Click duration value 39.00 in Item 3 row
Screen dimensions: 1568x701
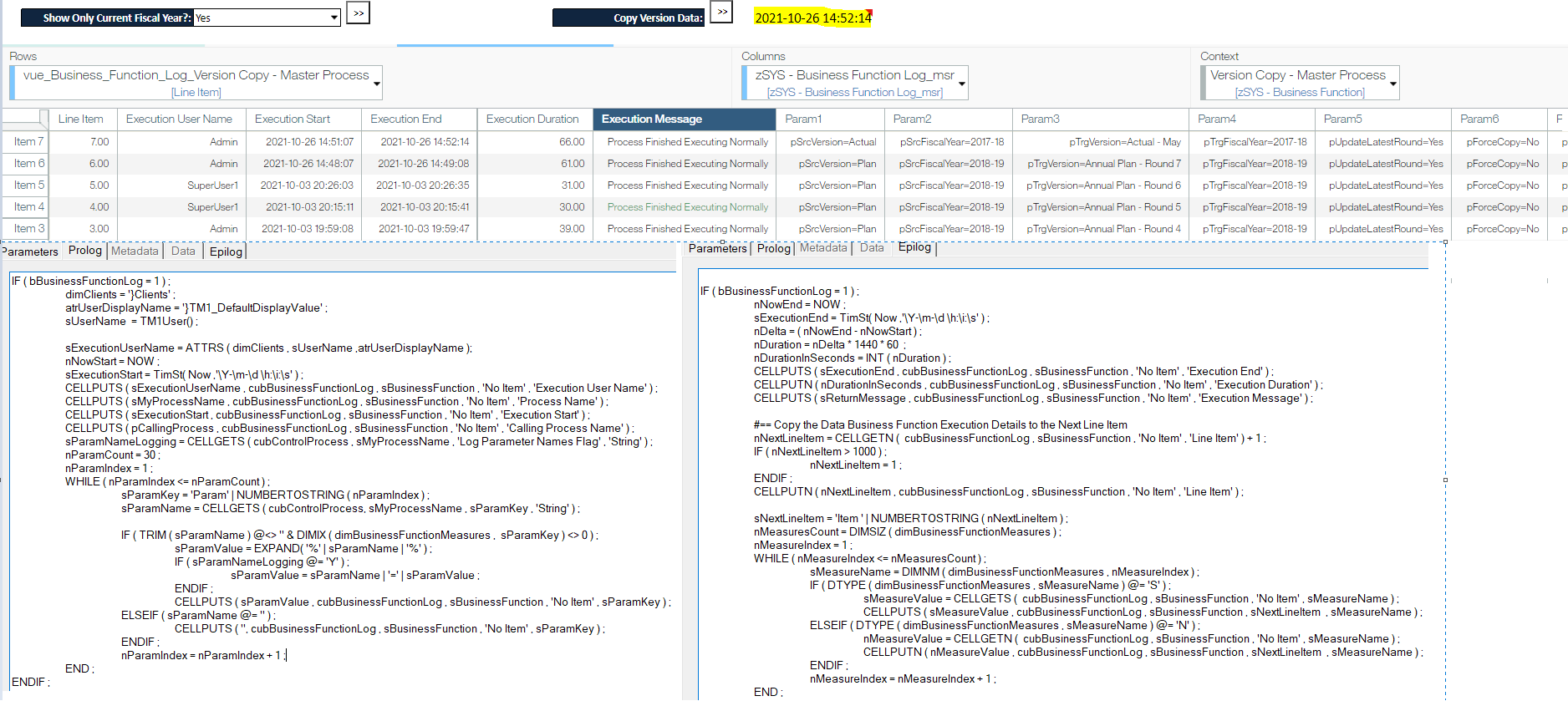coord(535,228)
